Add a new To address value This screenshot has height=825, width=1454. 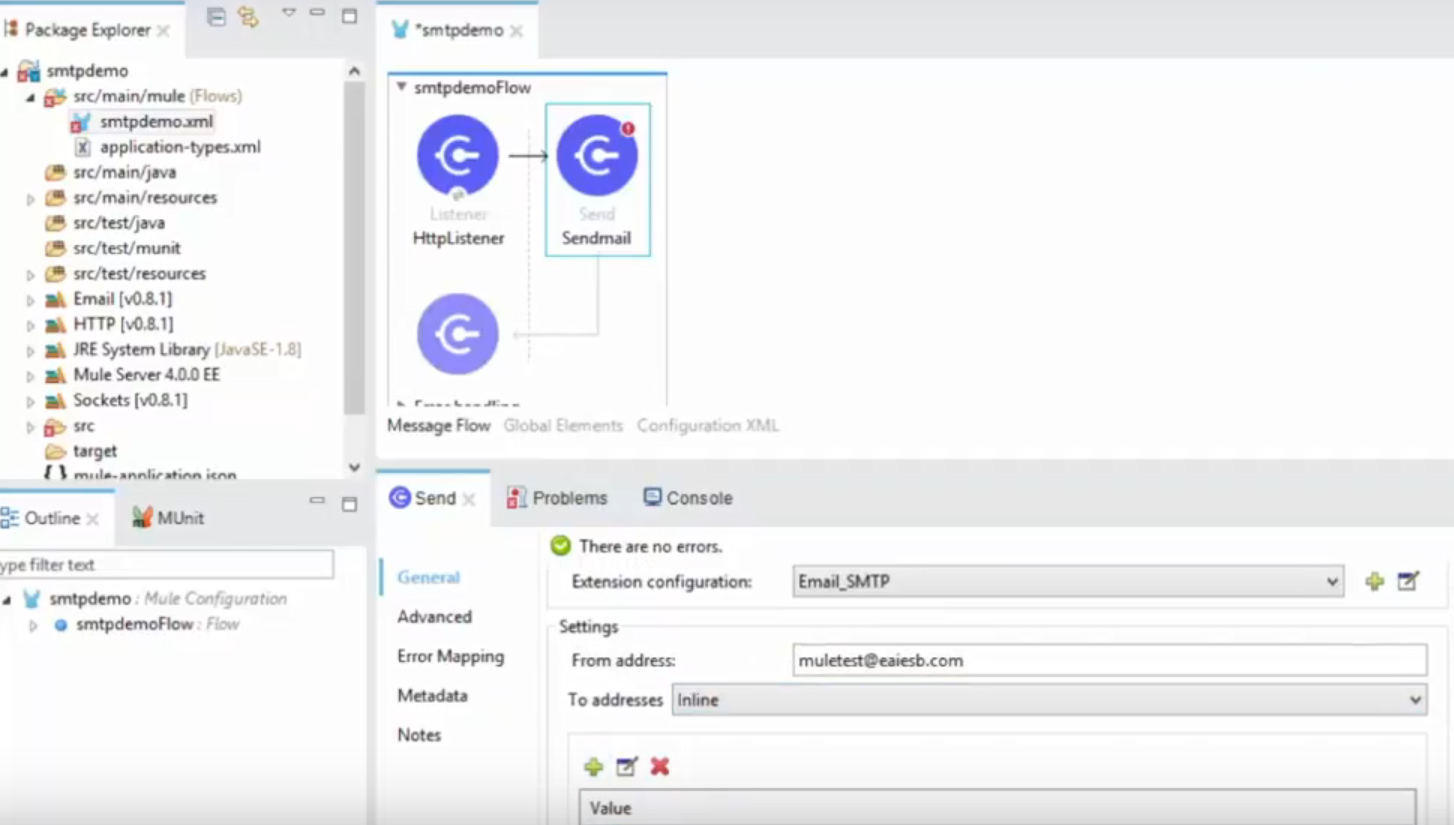(594, 767)
